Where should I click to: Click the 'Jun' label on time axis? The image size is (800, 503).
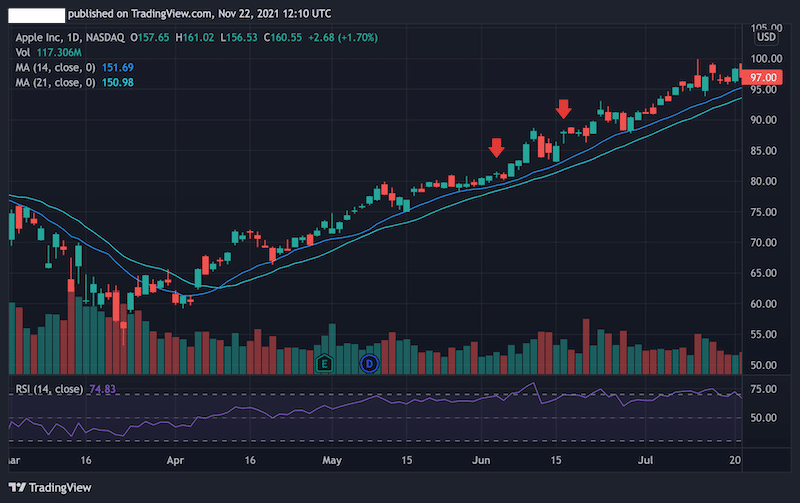(481, 461)
